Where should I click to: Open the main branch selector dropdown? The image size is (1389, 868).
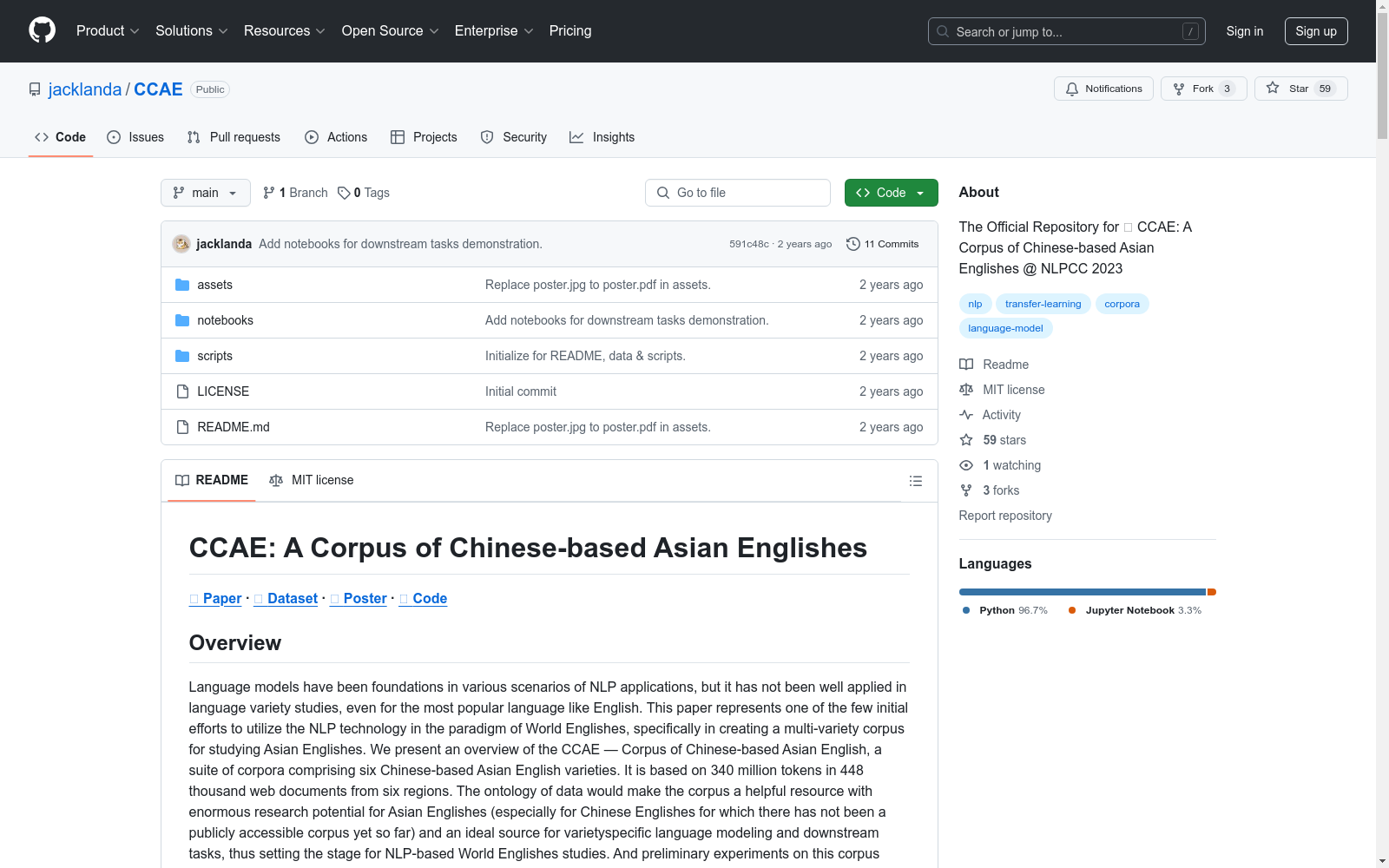(x=206, y=193)
